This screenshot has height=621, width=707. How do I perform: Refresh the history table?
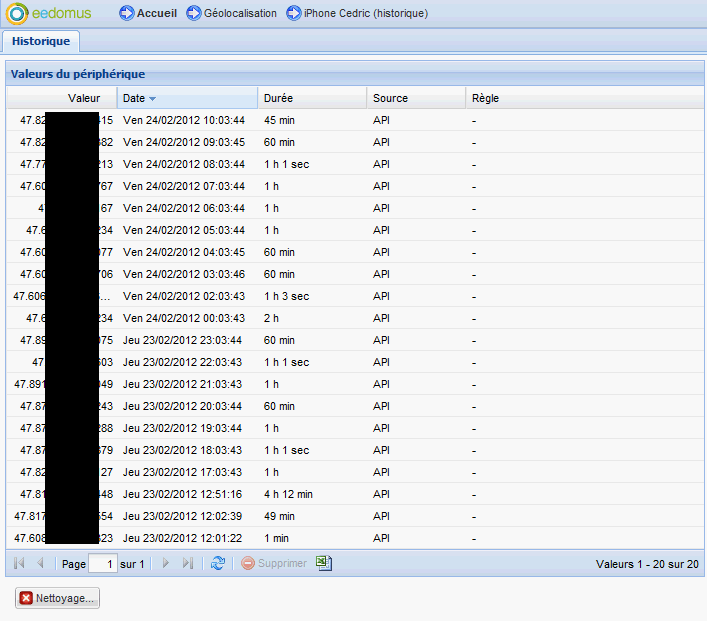(x=218, y=563)
